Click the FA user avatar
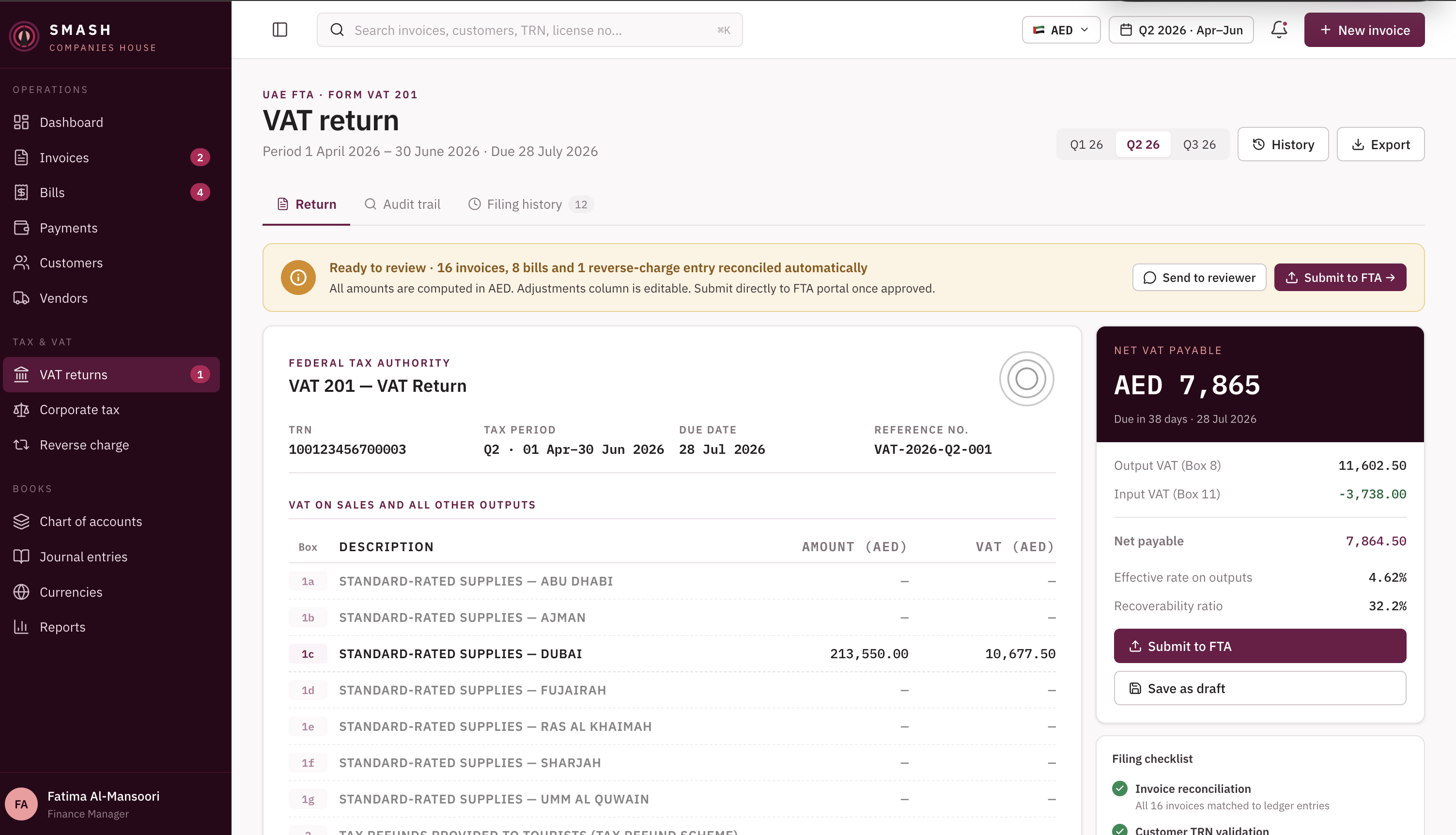Viewport: 1456px width, 835px height. pos(21,804)
